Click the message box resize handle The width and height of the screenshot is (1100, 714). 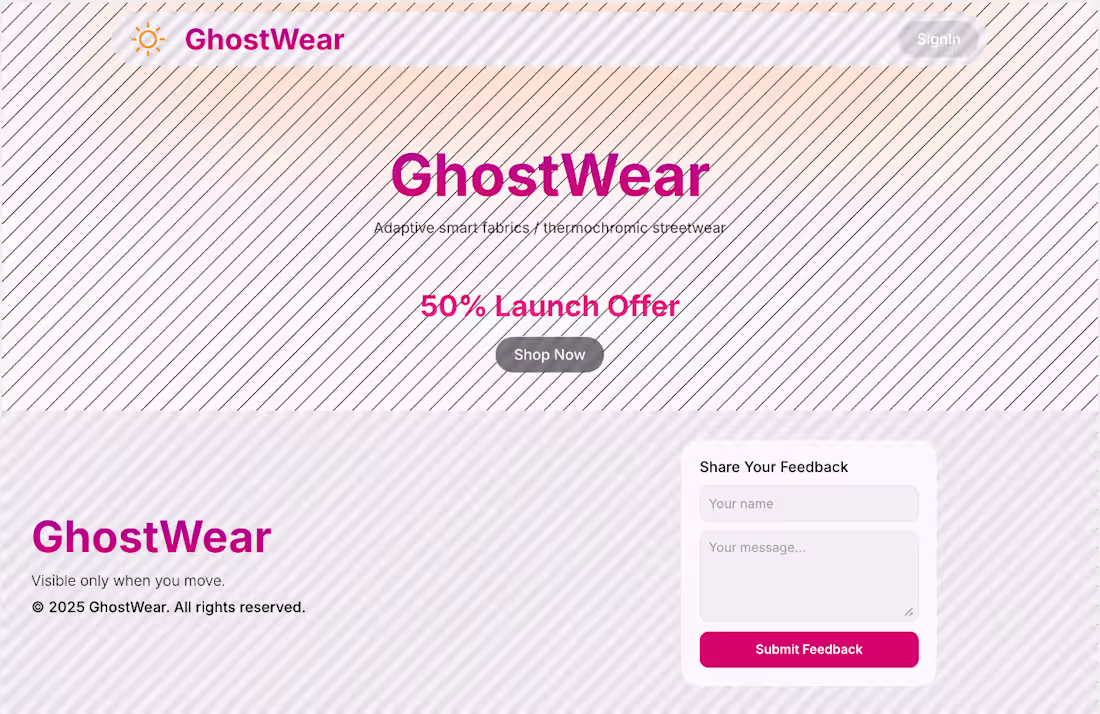909,612
